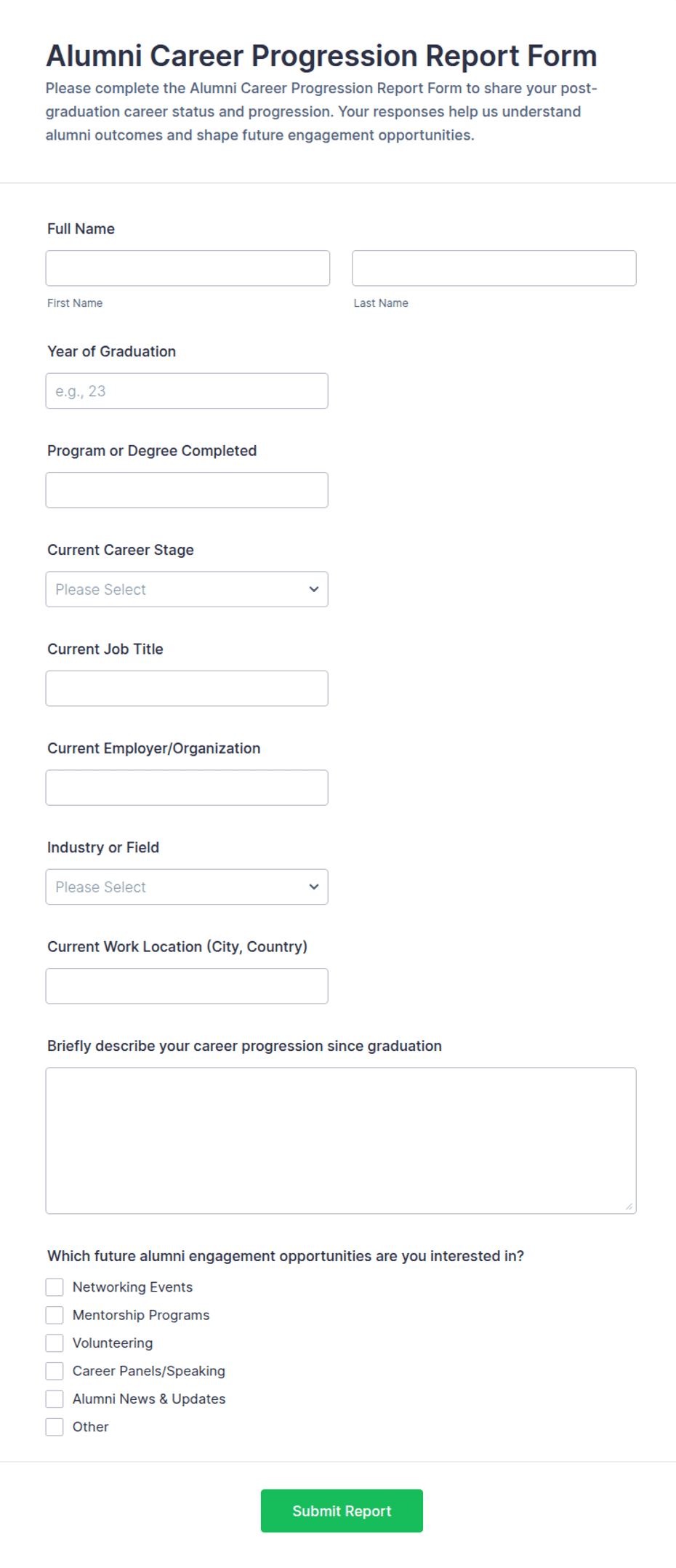Select the Current Employer/Organization field

(187, 788)
